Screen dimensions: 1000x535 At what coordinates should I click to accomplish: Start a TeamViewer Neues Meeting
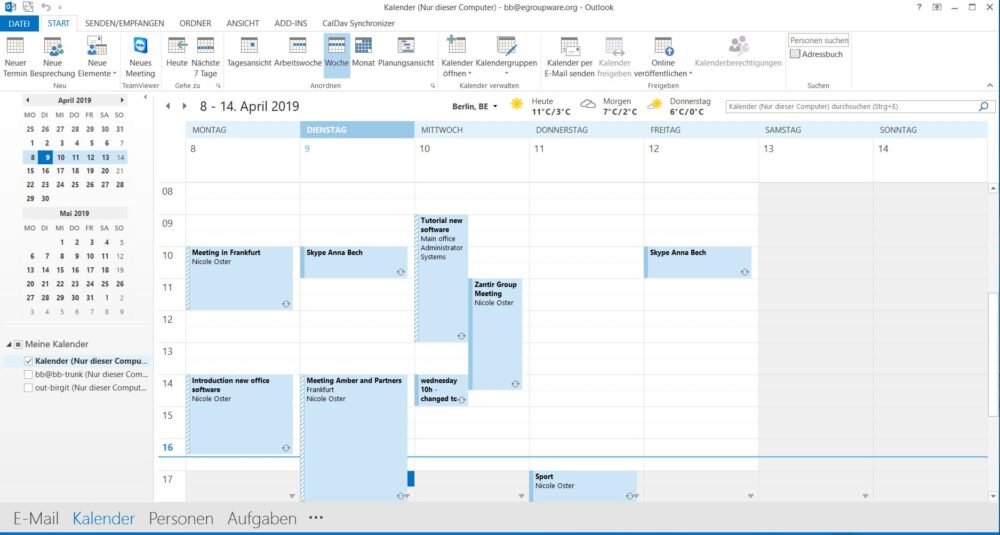(140, 47)
